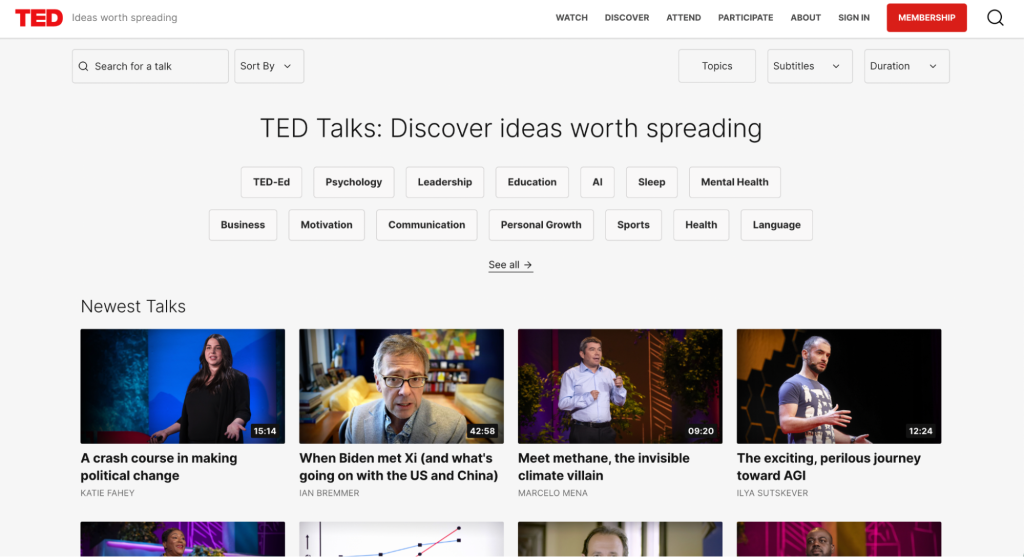The height and width of the screenshot is (557, 1024).
Task: Select the Language topic chip
Action: click(776, 225)
